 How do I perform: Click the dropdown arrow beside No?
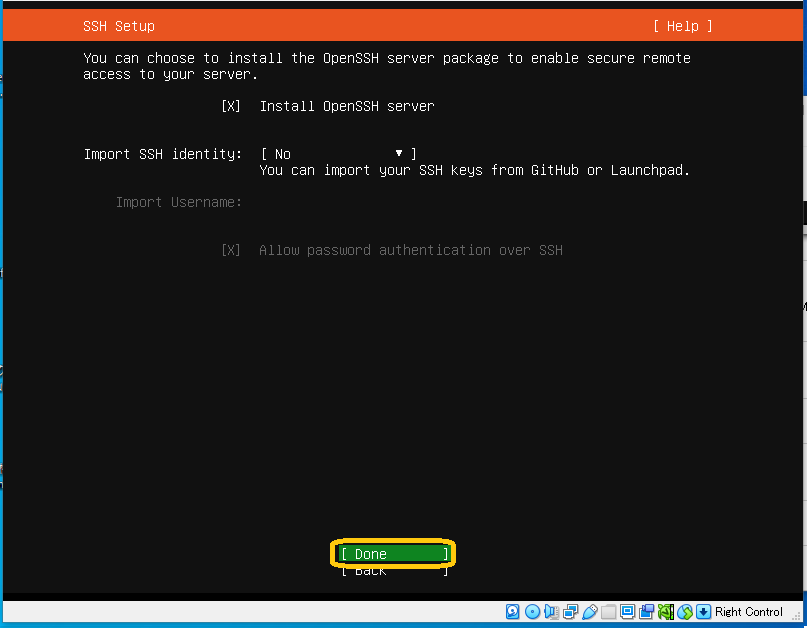[399, 154]
